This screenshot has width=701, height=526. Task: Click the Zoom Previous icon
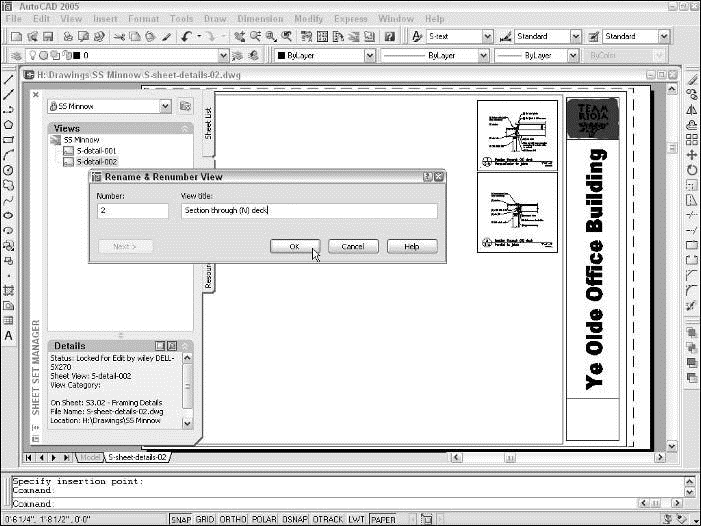click(287, 37)
